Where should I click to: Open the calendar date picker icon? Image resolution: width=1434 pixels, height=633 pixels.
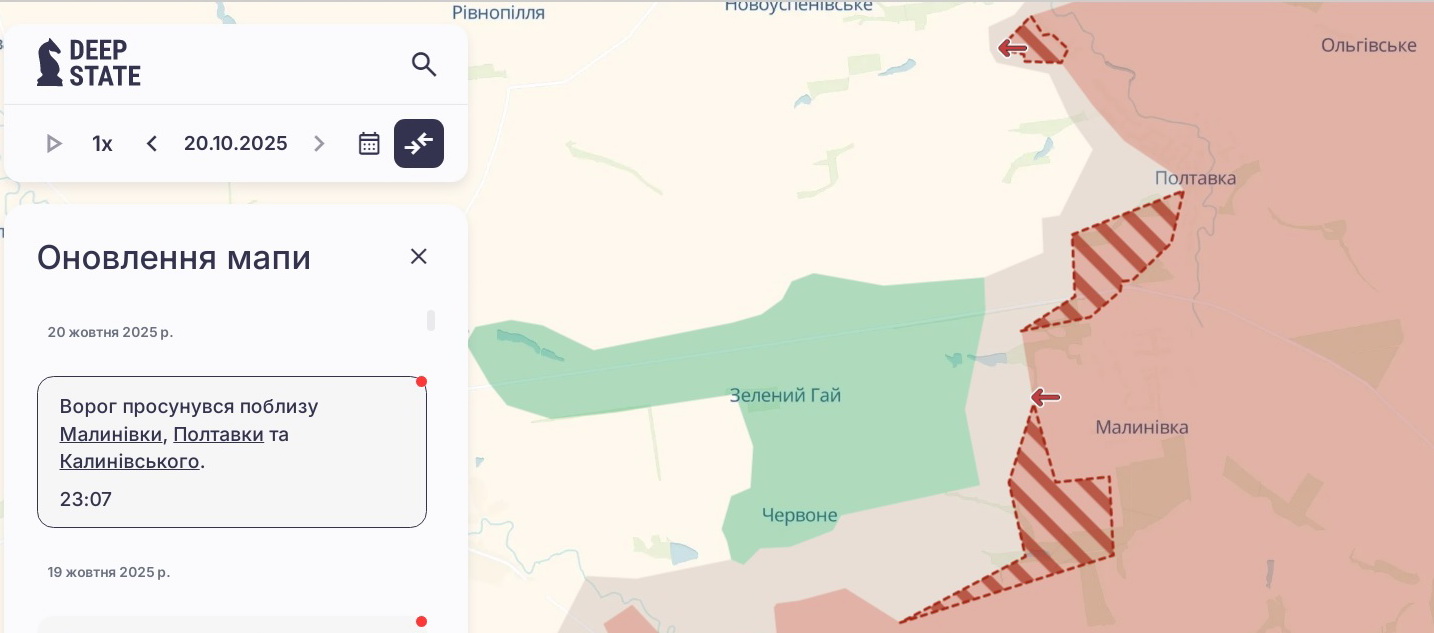pos(369,144)
